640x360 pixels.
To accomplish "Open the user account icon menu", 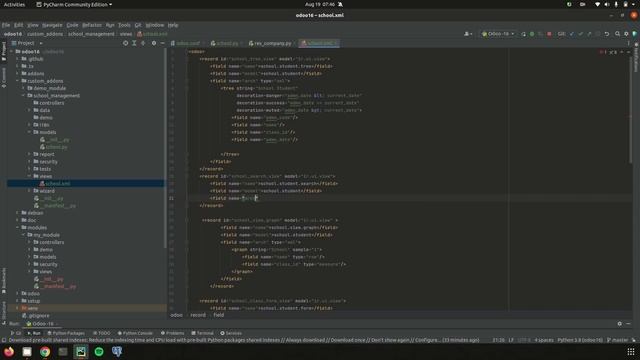I will coord(468,34).
